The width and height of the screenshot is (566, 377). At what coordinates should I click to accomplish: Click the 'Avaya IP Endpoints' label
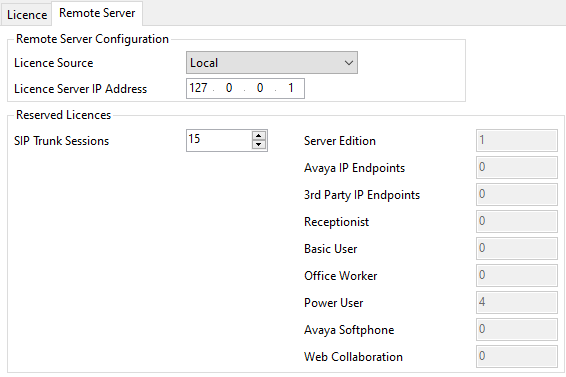click(354, 168)
